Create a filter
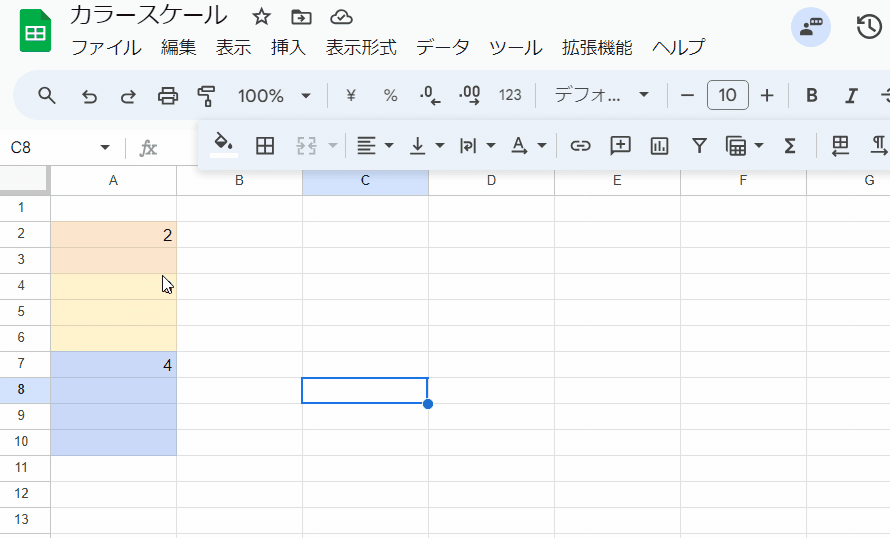Screen dimensions: 890x538 tap(699, 146)
